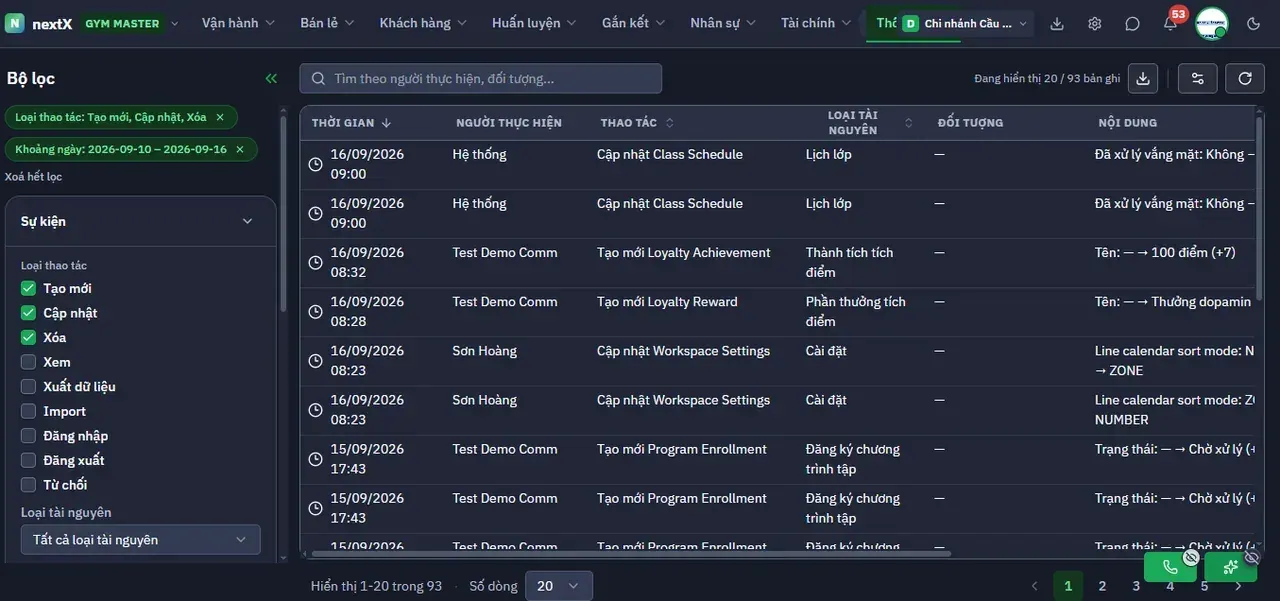Open the user avatar menu
This screenshot has width=1280, height=601.
[1211, 24]
